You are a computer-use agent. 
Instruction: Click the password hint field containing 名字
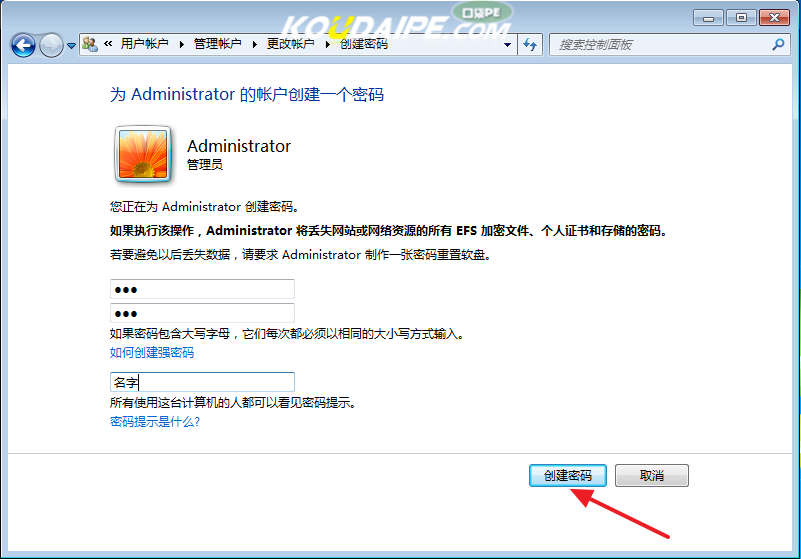coord(202,382)
